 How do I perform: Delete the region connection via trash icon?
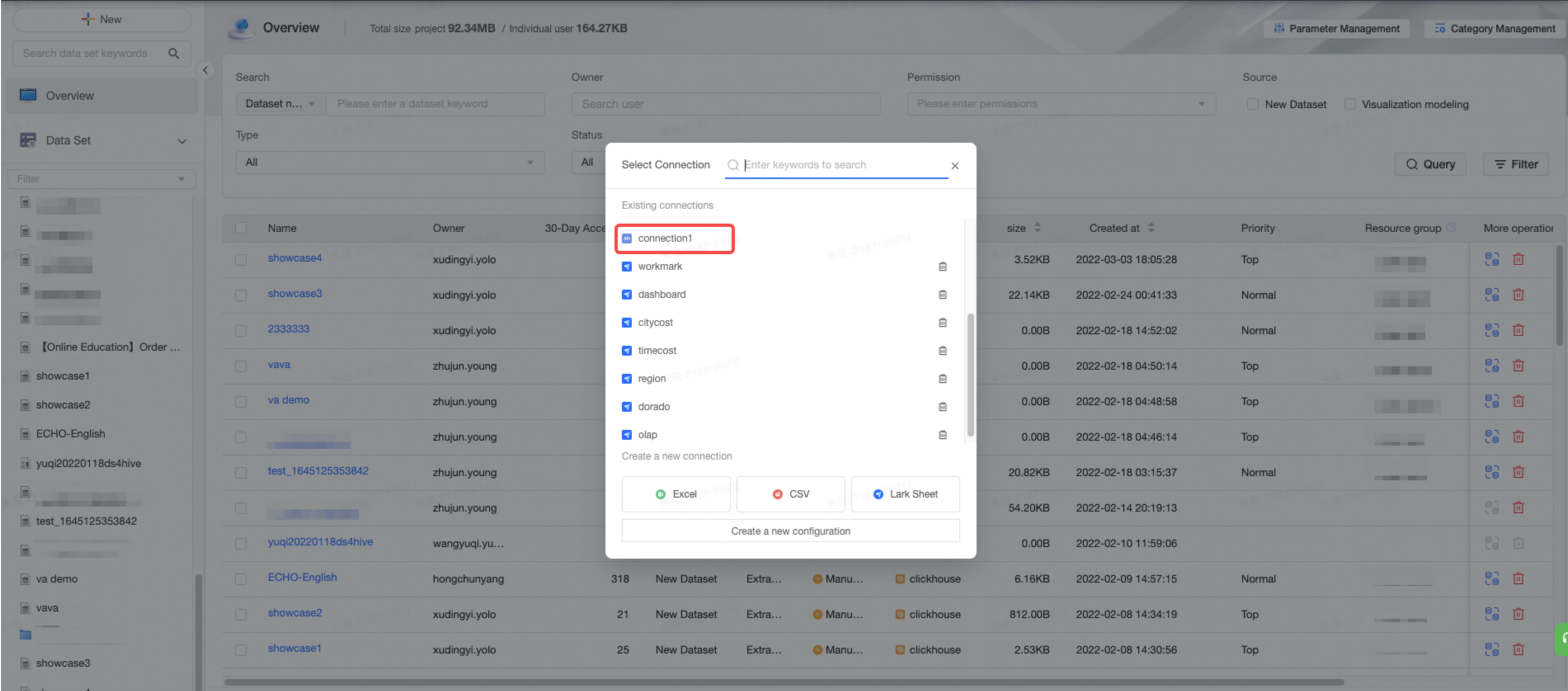pos(942,379)
